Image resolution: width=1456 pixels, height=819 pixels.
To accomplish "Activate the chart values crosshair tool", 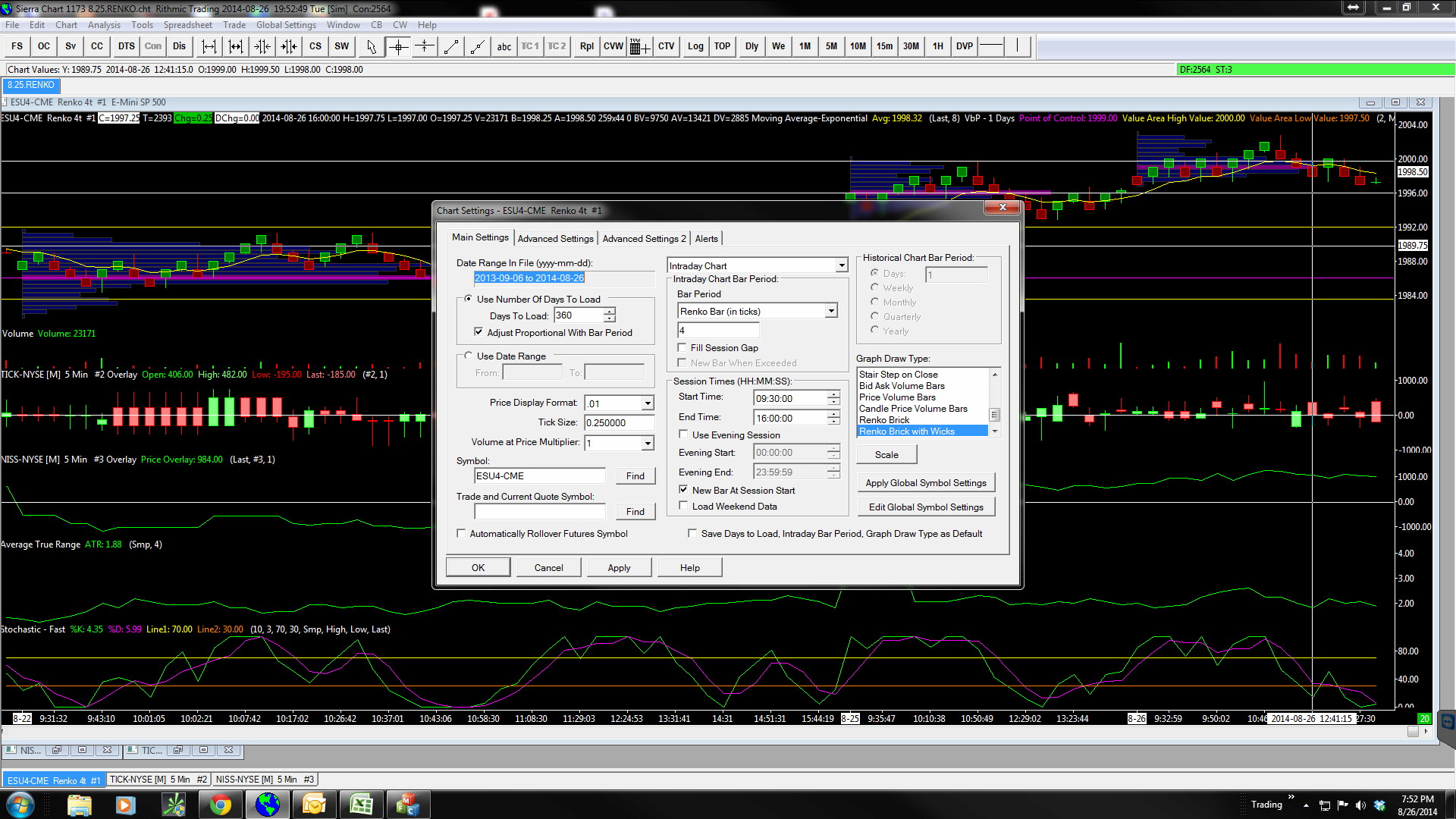I will point(398,46).
